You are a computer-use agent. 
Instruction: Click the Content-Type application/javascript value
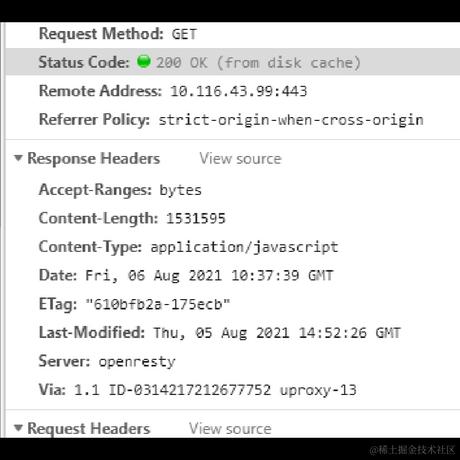(x=244, y=248)
